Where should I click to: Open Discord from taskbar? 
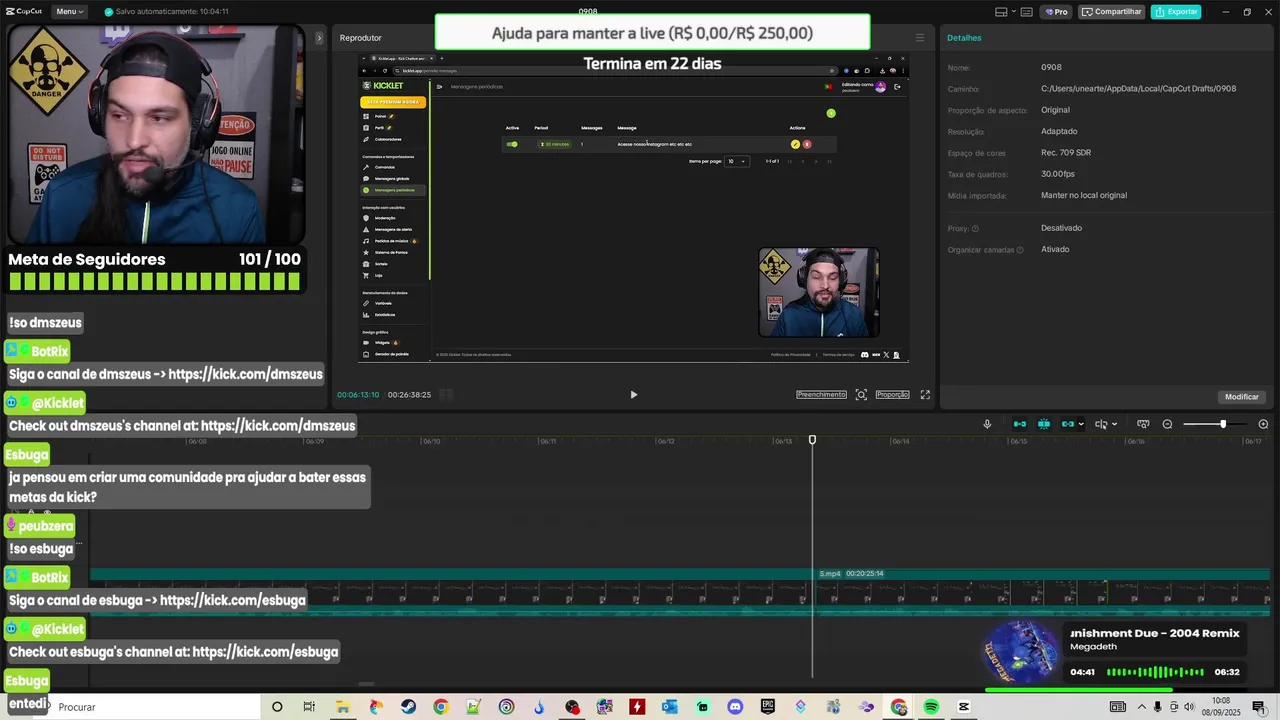click(x=736, y=707)
